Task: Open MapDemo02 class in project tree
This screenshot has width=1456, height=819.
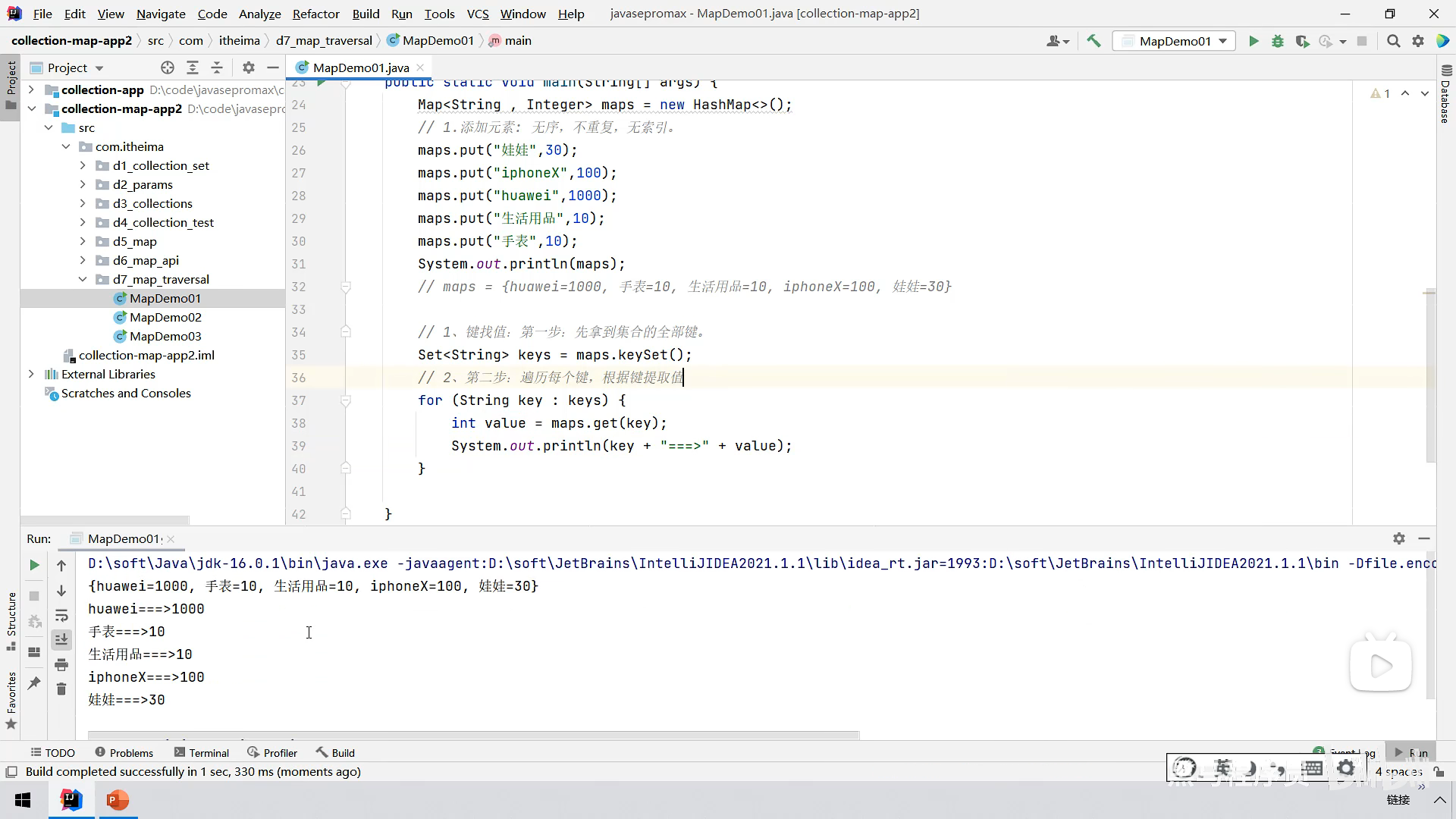Action: point(165,317)
